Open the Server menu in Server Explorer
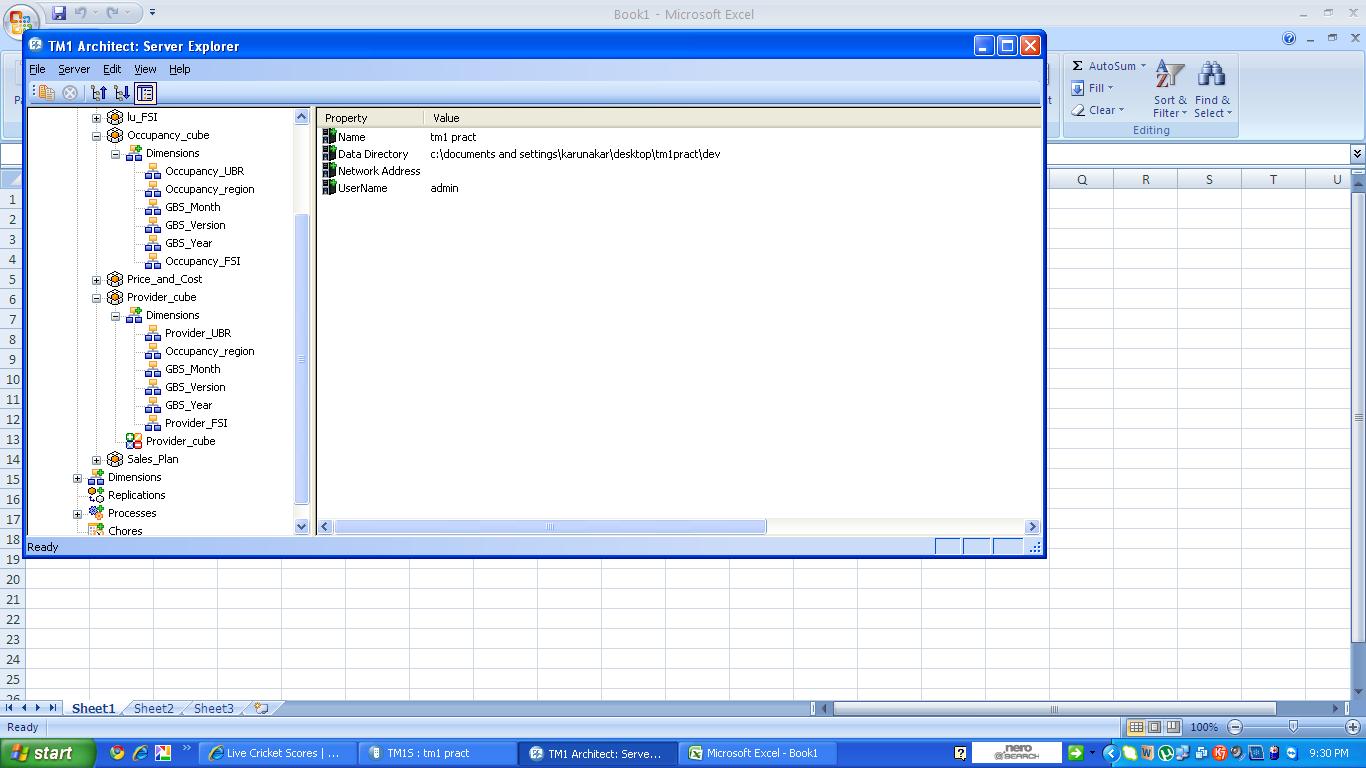The height and width of the screenshot is (768, 1366). tap(74, 69)
